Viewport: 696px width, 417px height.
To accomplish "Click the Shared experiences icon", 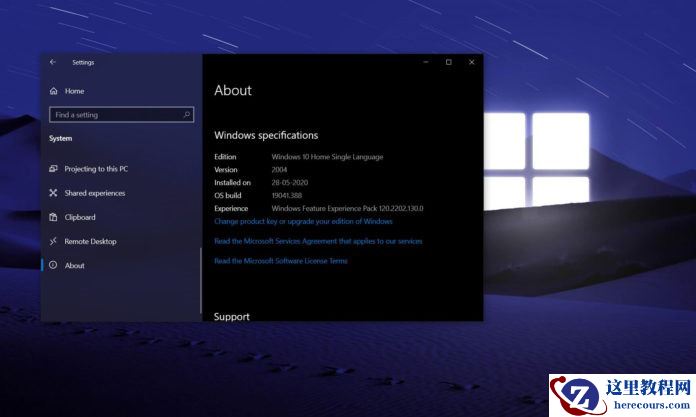I will pyautogui.click(x=53, y=193).
